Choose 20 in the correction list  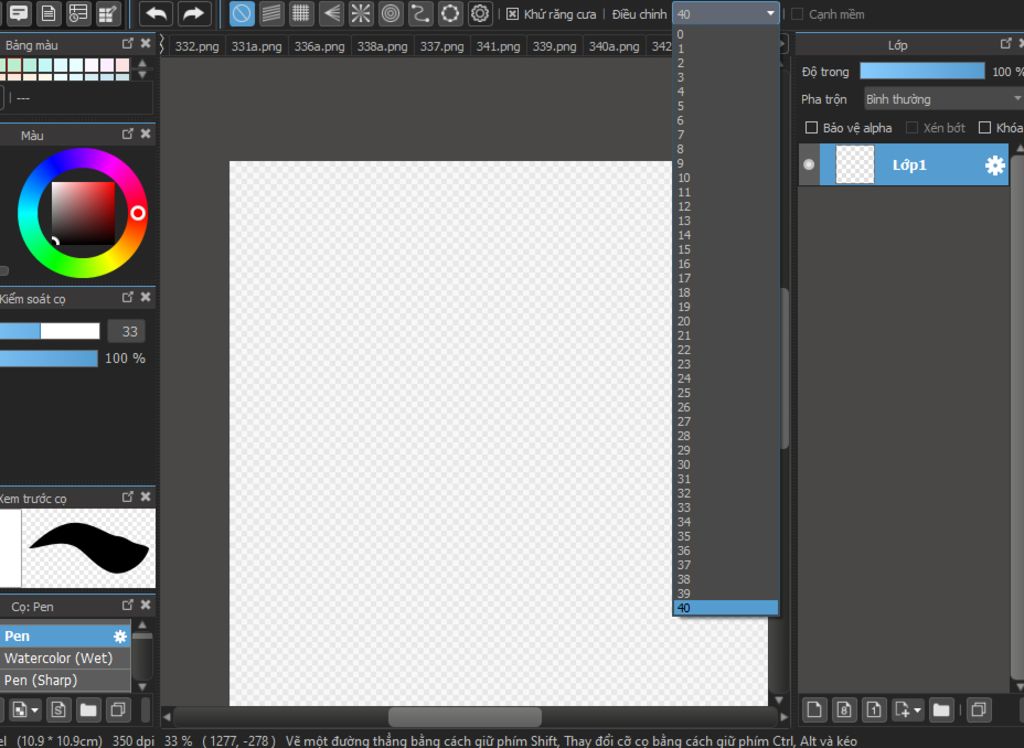[x=726, y=321]
